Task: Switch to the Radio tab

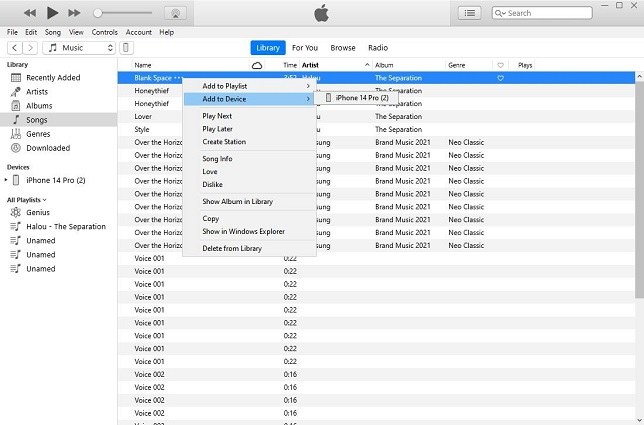Action: click(x=378, y=48)
